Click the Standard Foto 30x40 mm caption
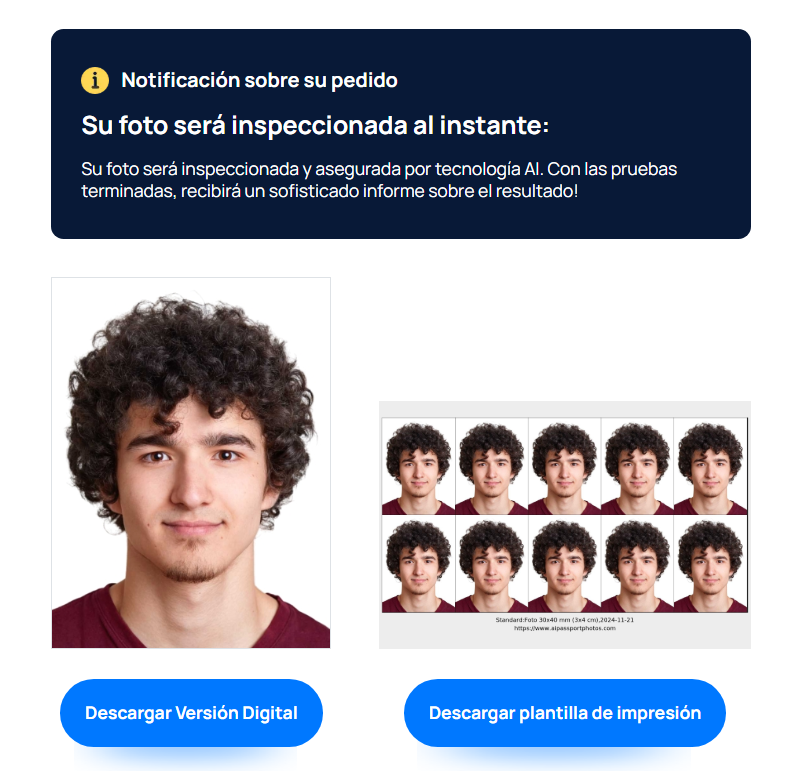Image resolution: width=810 pixels, height=771 pixels. (x=565, y=620)
